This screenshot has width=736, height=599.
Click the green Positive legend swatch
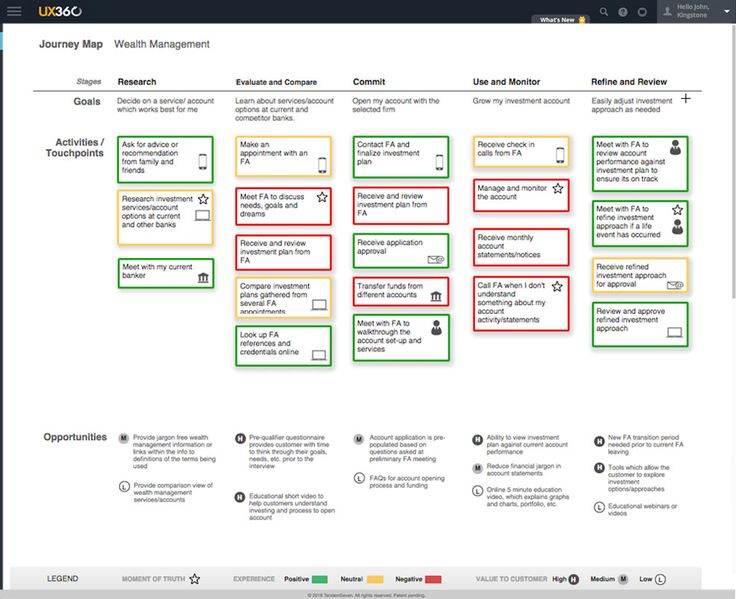point(320,579)
